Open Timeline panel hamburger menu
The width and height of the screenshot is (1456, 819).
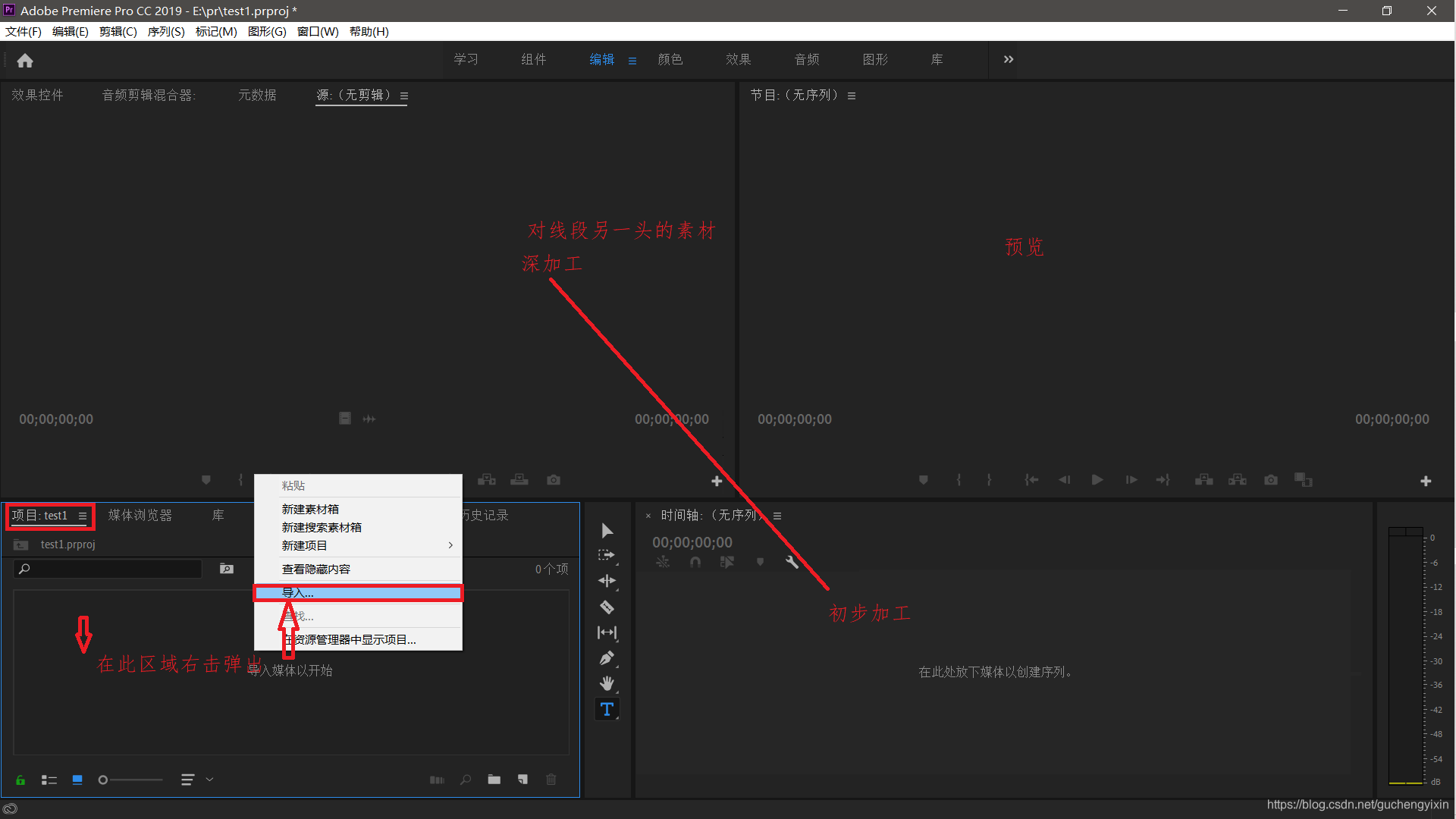click(x=777, y=516)
